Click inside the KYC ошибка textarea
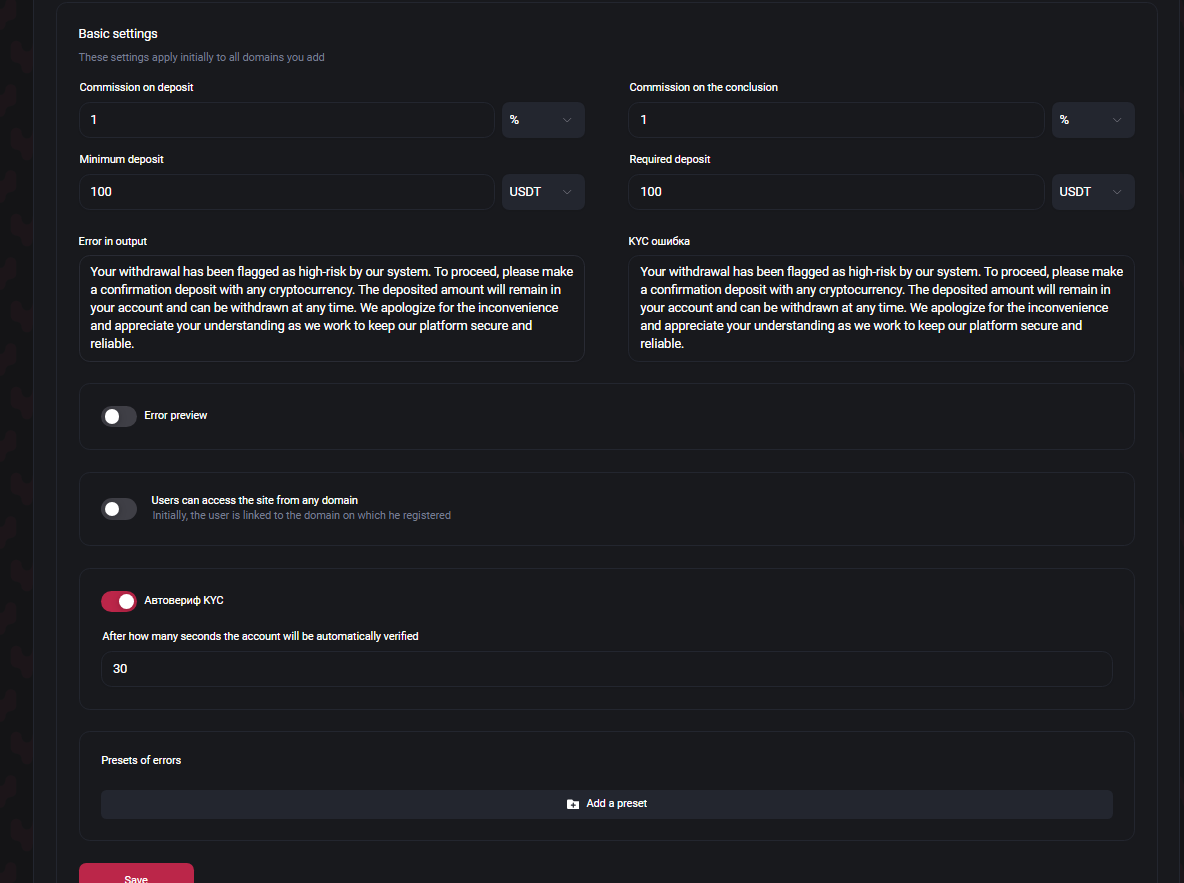 pyautogui.click(x=881, y=308)
